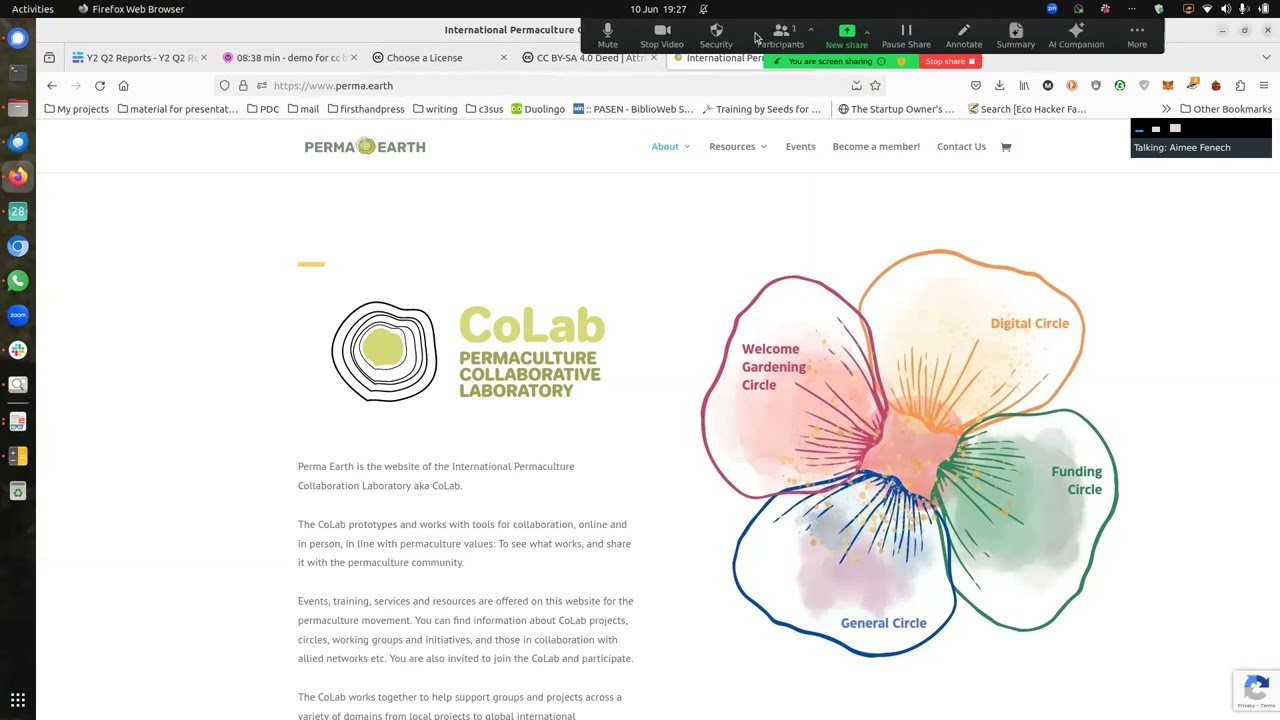Go back to previous page
This screenshot has height=720, width=1280.
[x=52, y=86]
